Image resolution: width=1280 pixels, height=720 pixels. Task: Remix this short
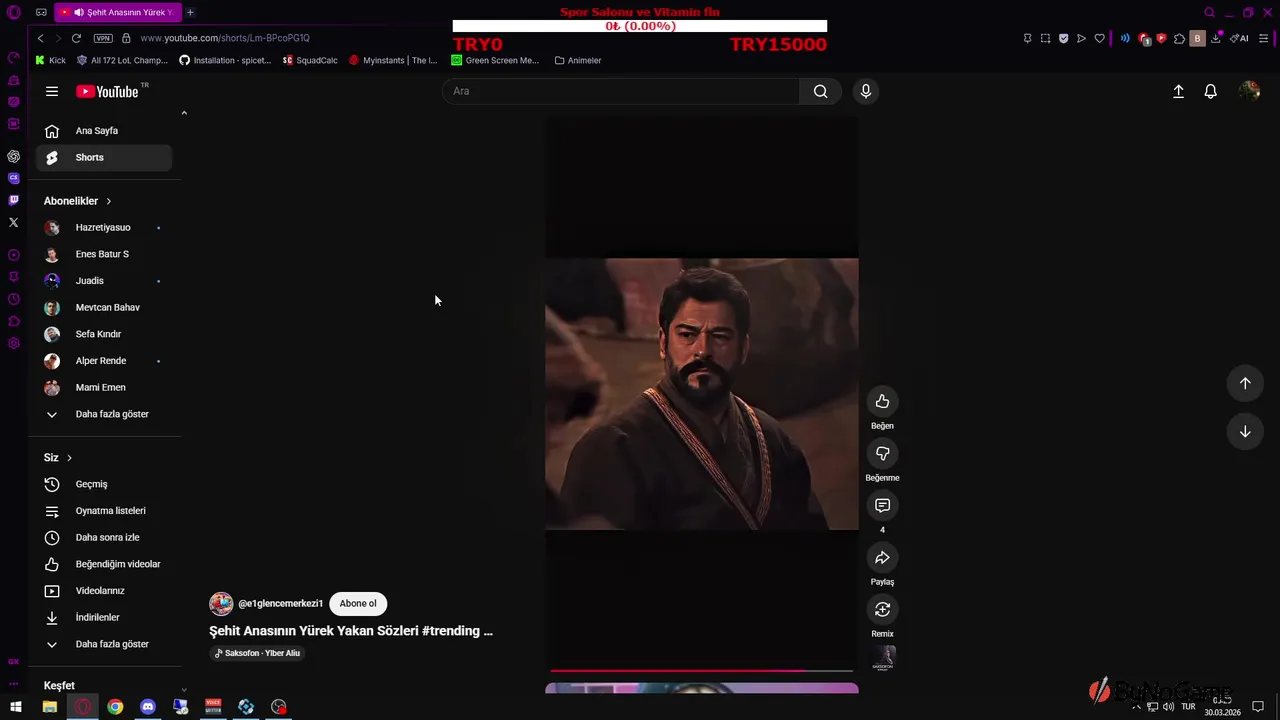pyautogui.click(x=882, y=610)
